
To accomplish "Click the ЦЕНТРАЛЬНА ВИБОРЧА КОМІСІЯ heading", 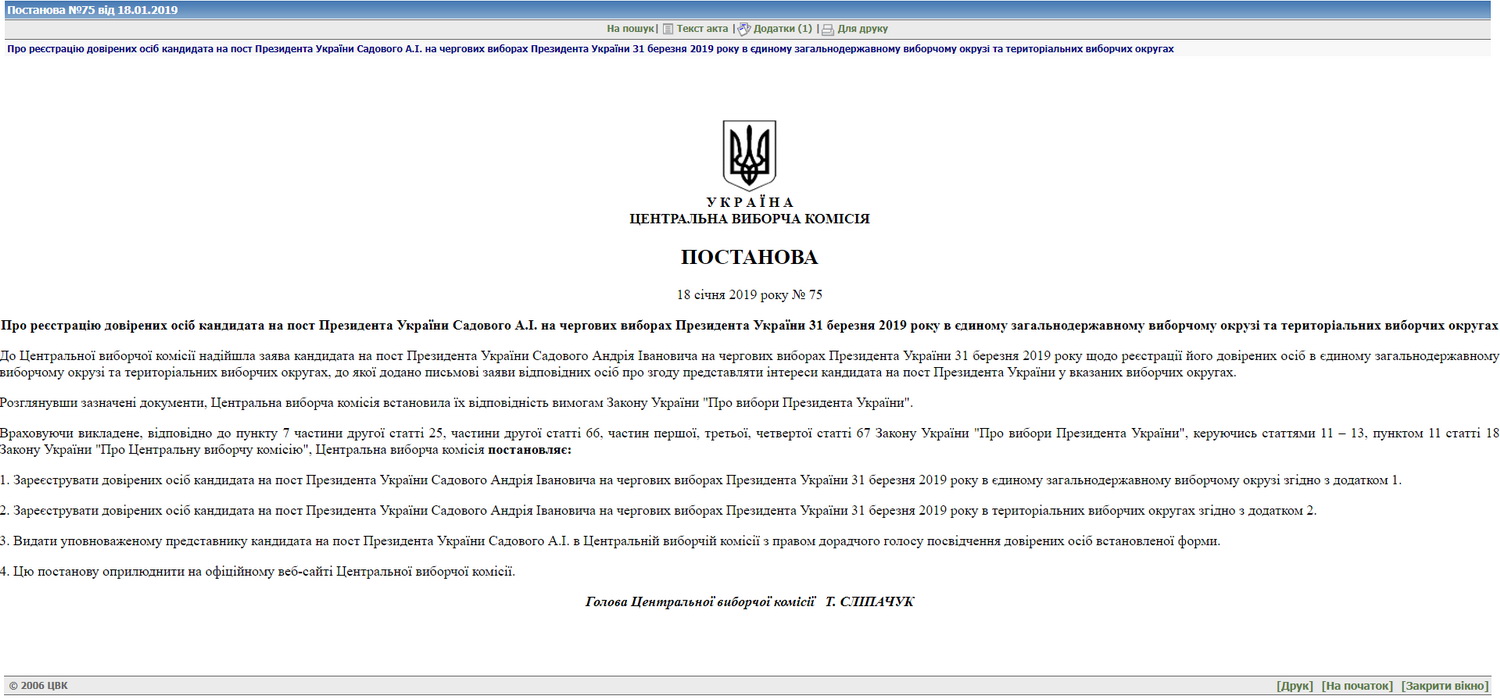I will 749,218.
